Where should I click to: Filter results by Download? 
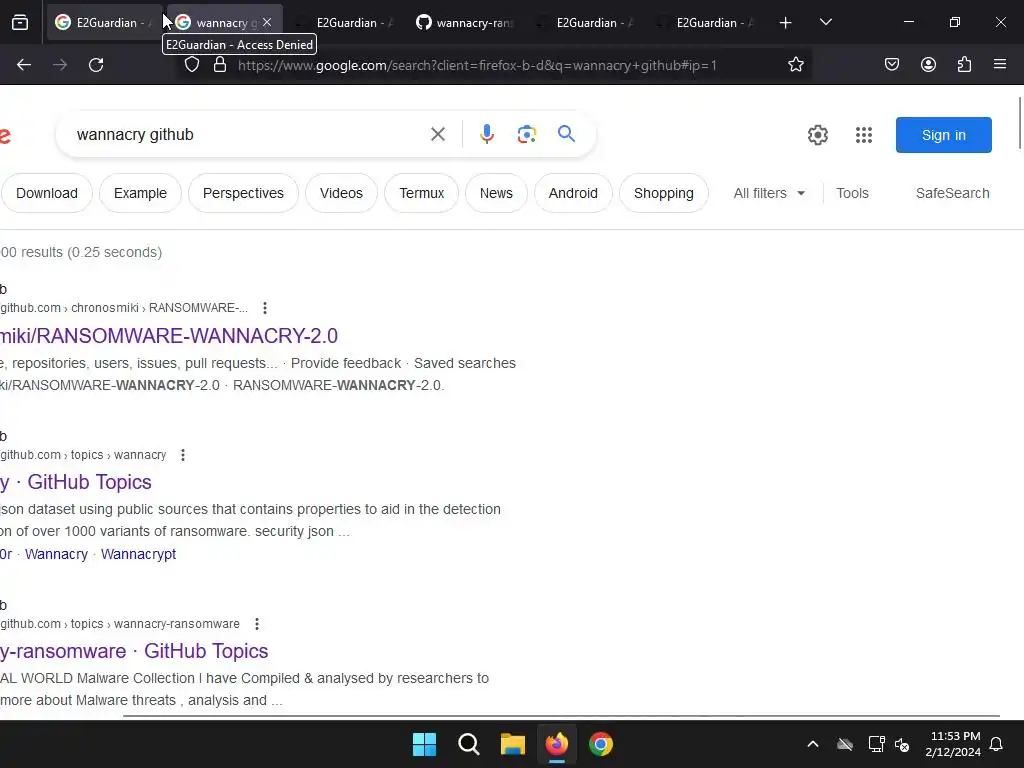[x=46, y=193]
